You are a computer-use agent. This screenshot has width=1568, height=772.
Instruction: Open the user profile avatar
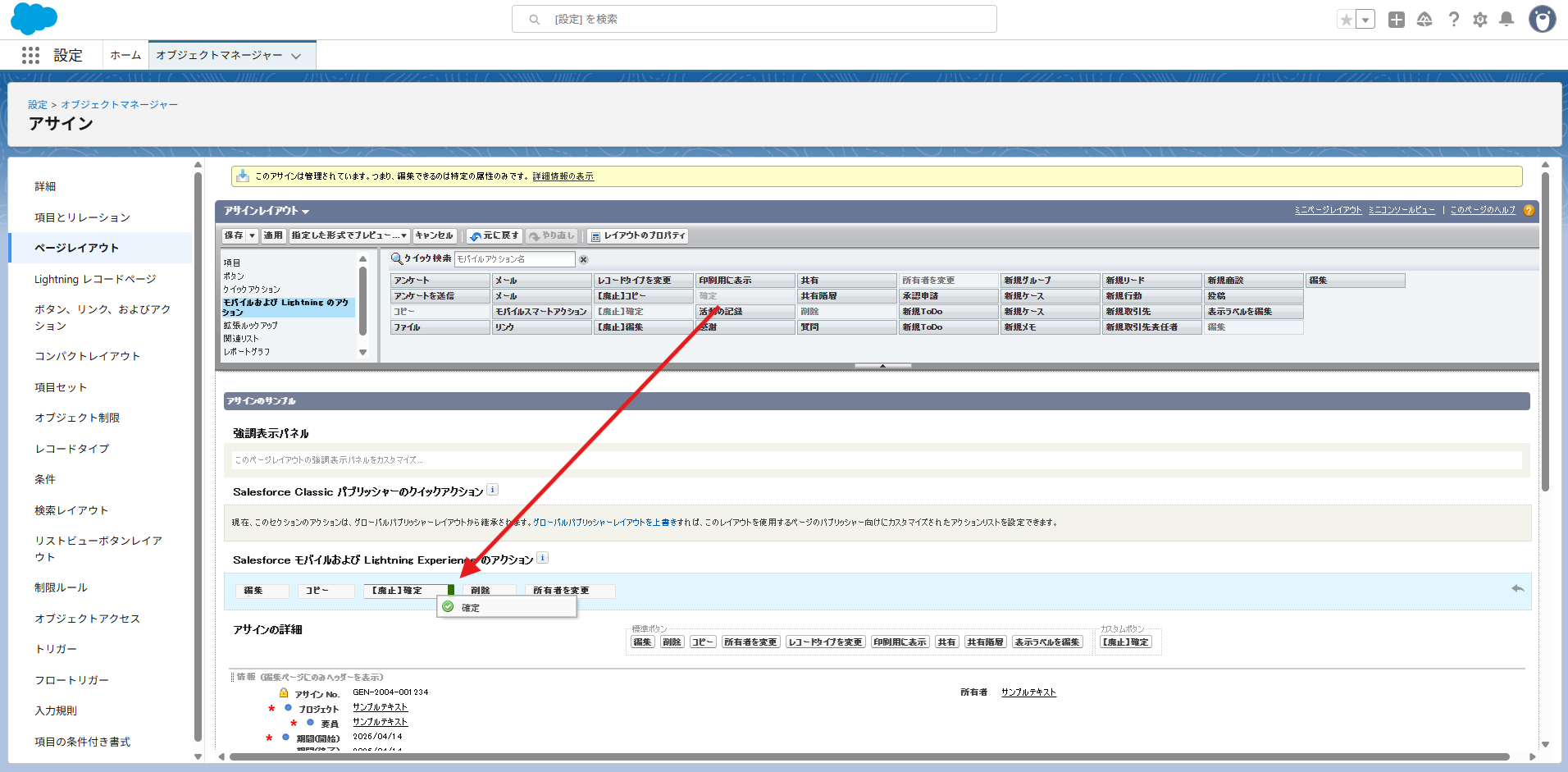tap(1542, 19)
